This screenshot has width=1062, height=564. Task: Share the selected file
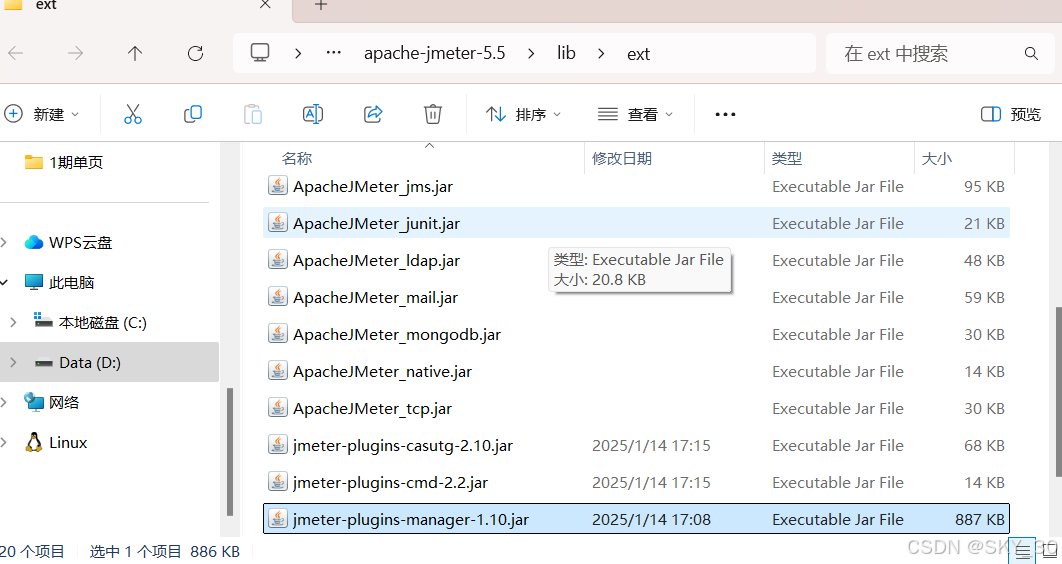tap(373, 114)
